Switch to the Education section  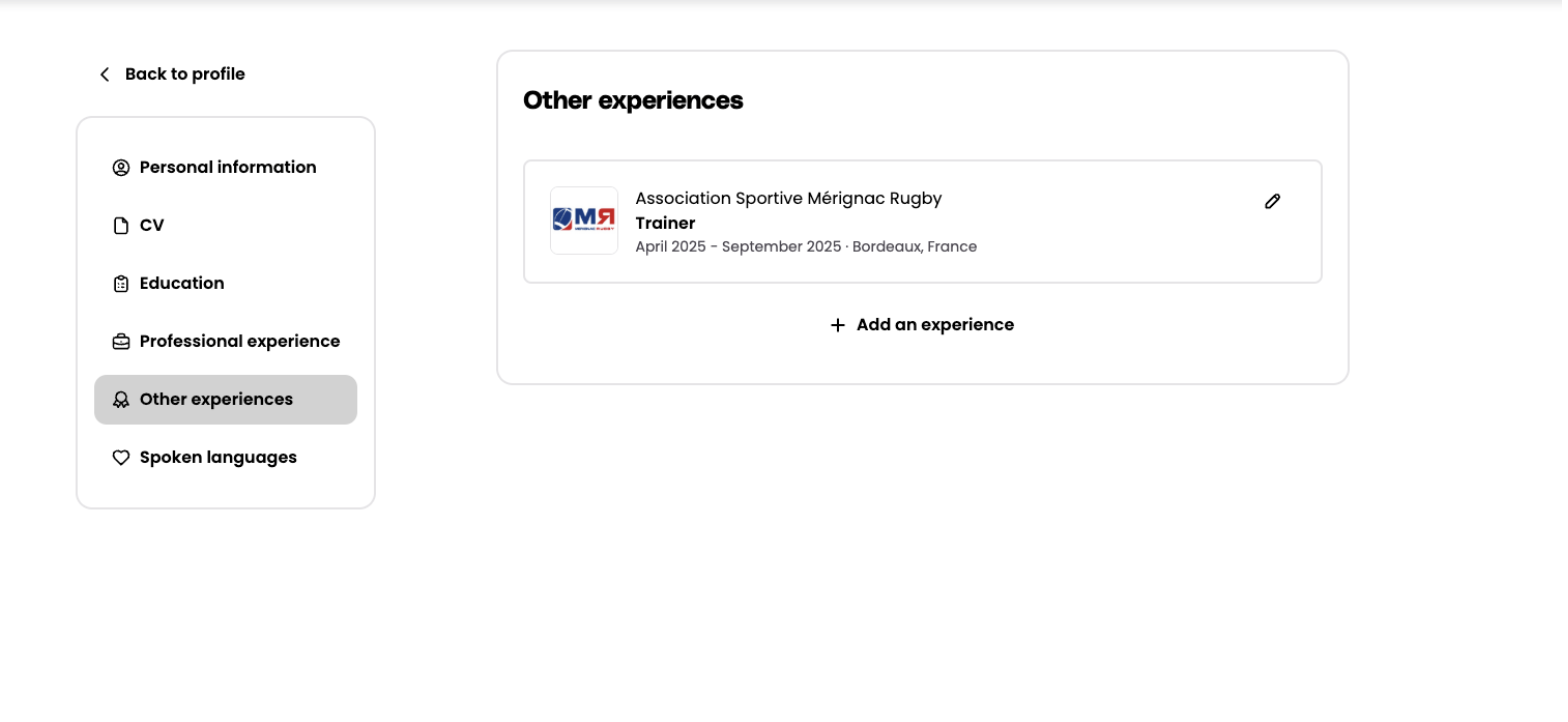tap(182, 284)
